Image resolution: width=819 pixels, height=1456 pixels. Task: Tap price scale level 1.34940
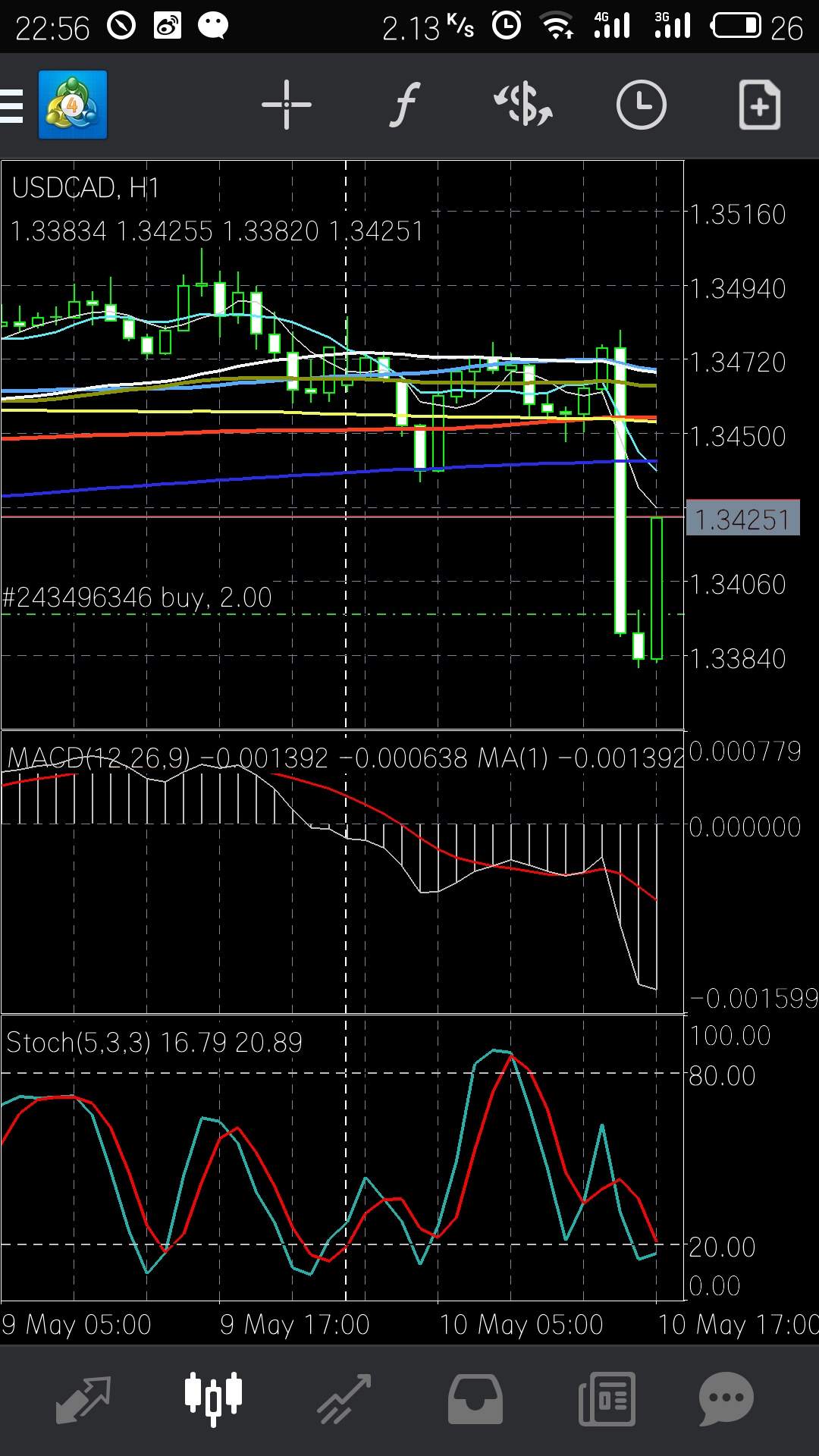click(738, 289)
